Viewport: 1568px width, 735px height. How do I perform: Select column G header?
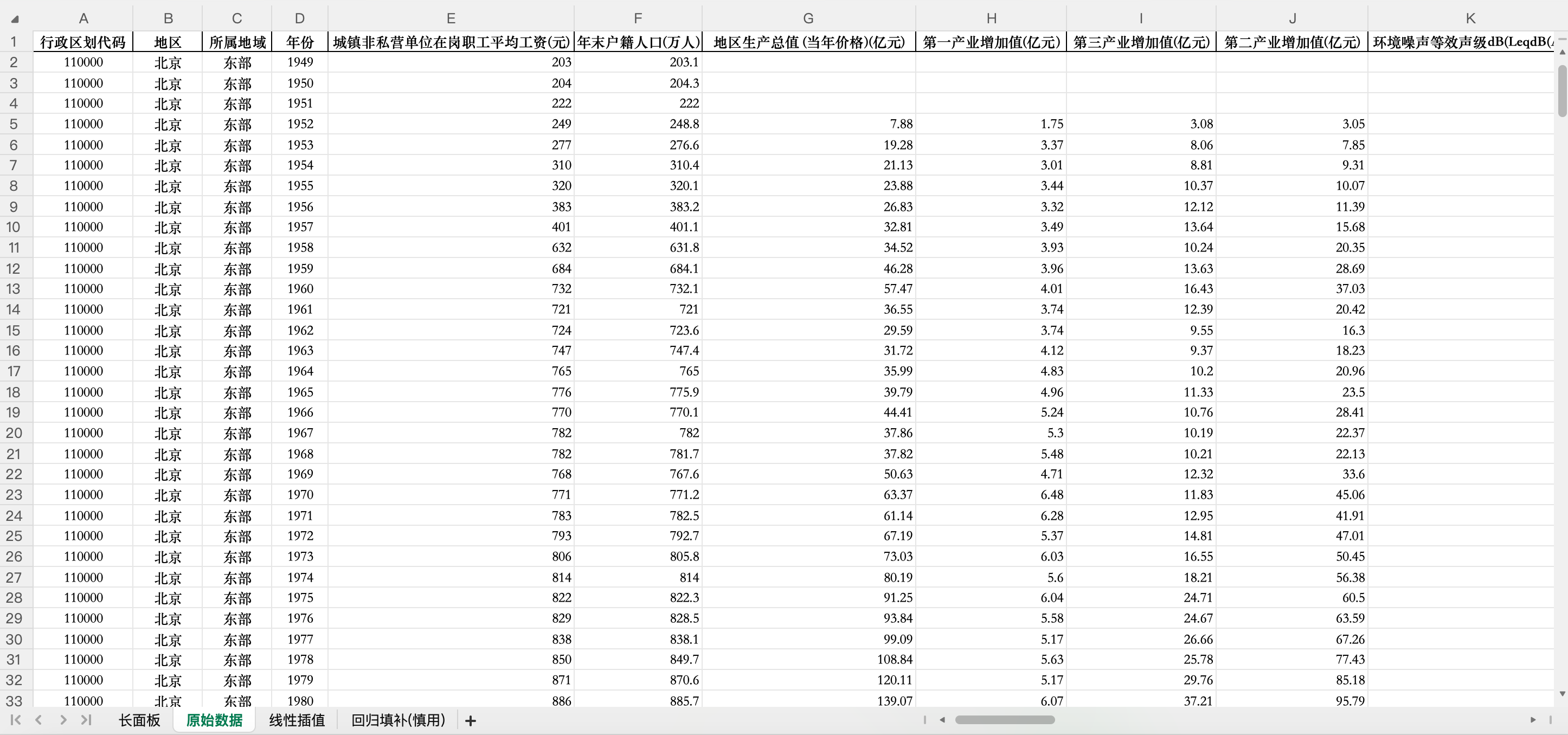click(808, 18)
